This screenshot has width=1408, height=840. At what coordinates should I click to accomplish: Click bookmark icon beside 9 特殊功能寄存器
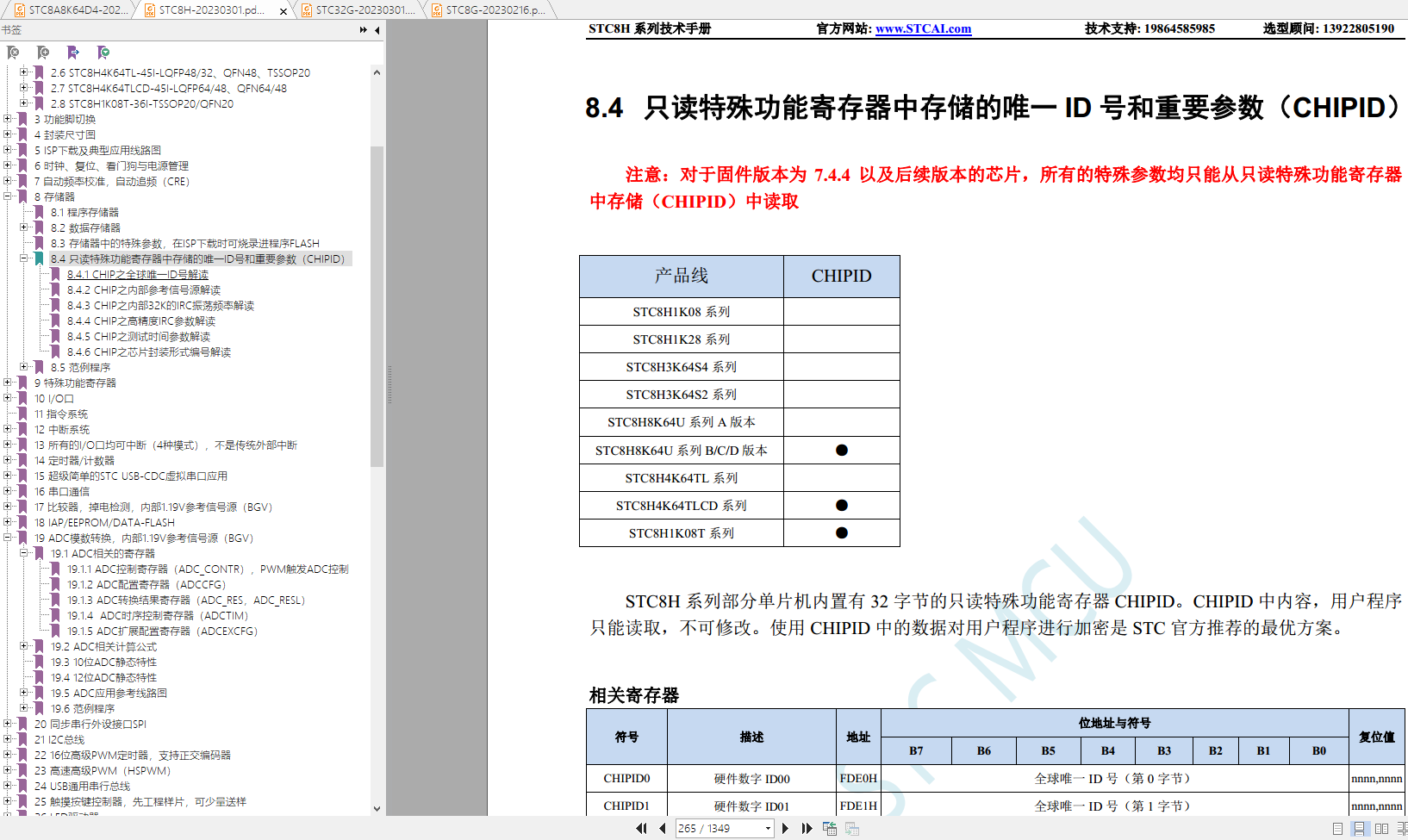coord(22,383)
